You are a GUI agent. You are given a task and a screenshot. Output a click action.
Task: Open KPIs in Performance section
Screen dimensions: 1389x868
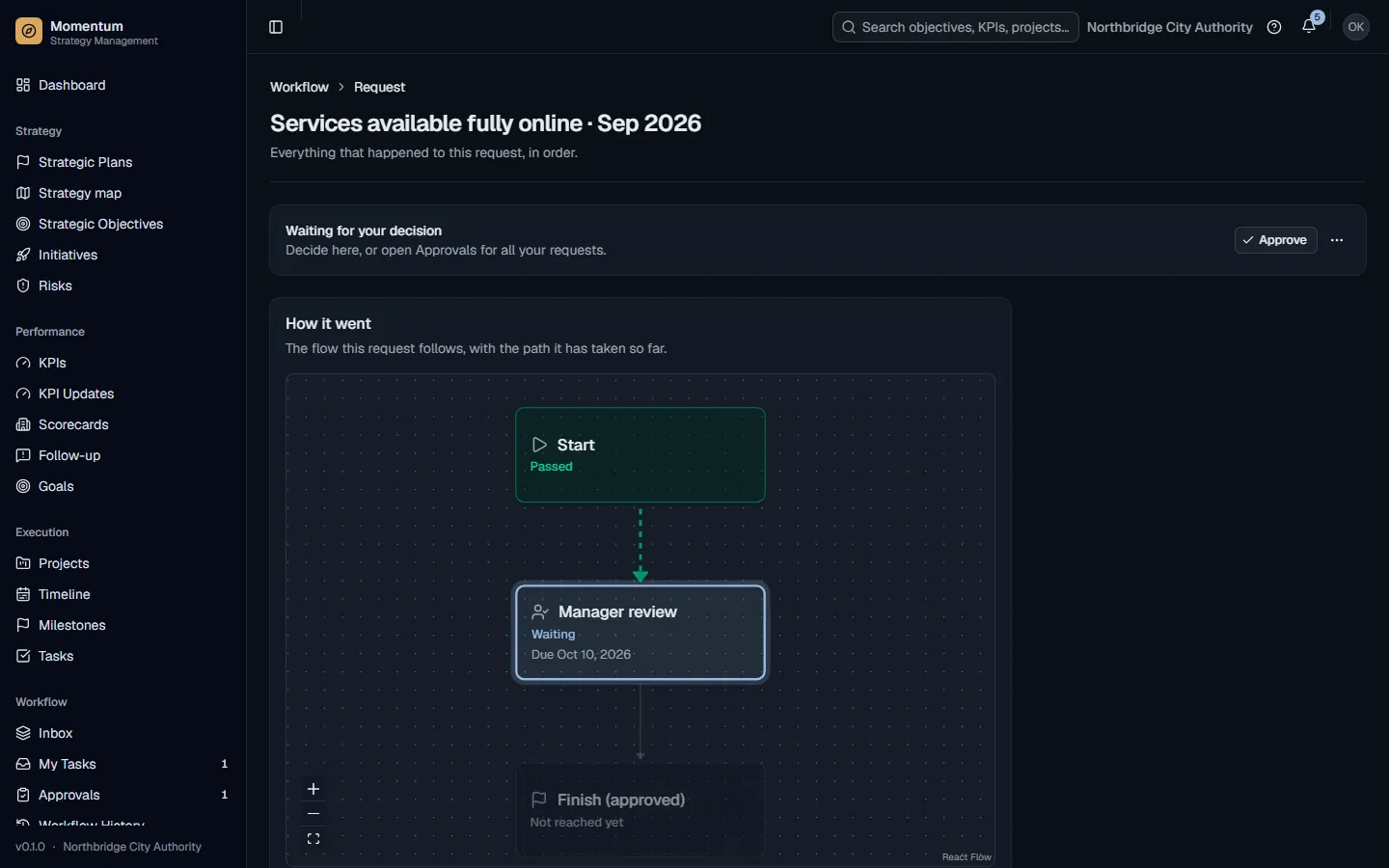pyautogui.click(x=123, y=363)
